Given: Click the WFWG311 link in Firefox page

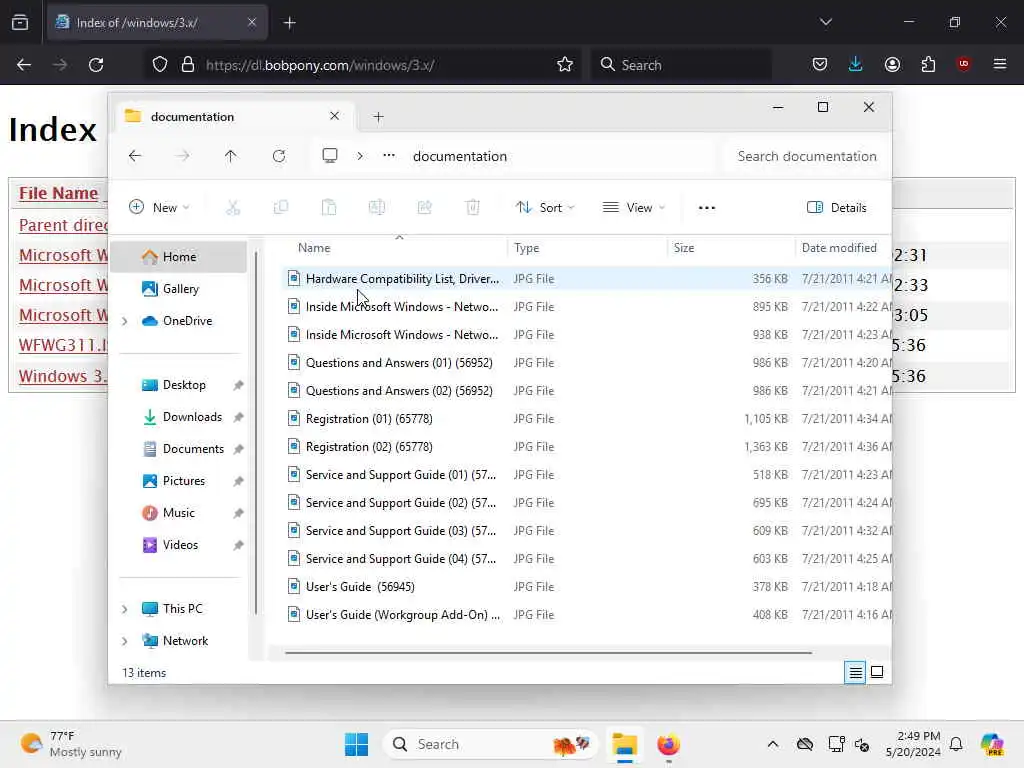Looking at the screenshot, I should click(x=63, y=345).
